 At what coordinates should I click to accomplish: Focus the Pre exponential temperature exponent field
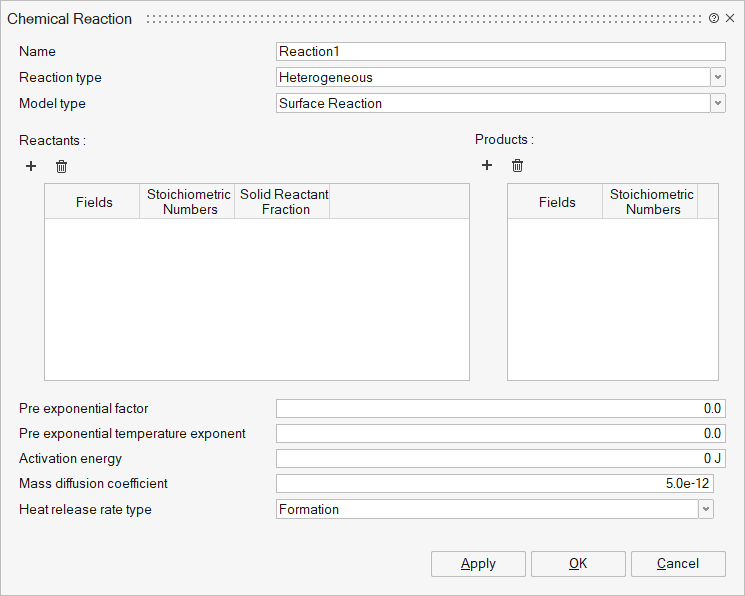500,433
